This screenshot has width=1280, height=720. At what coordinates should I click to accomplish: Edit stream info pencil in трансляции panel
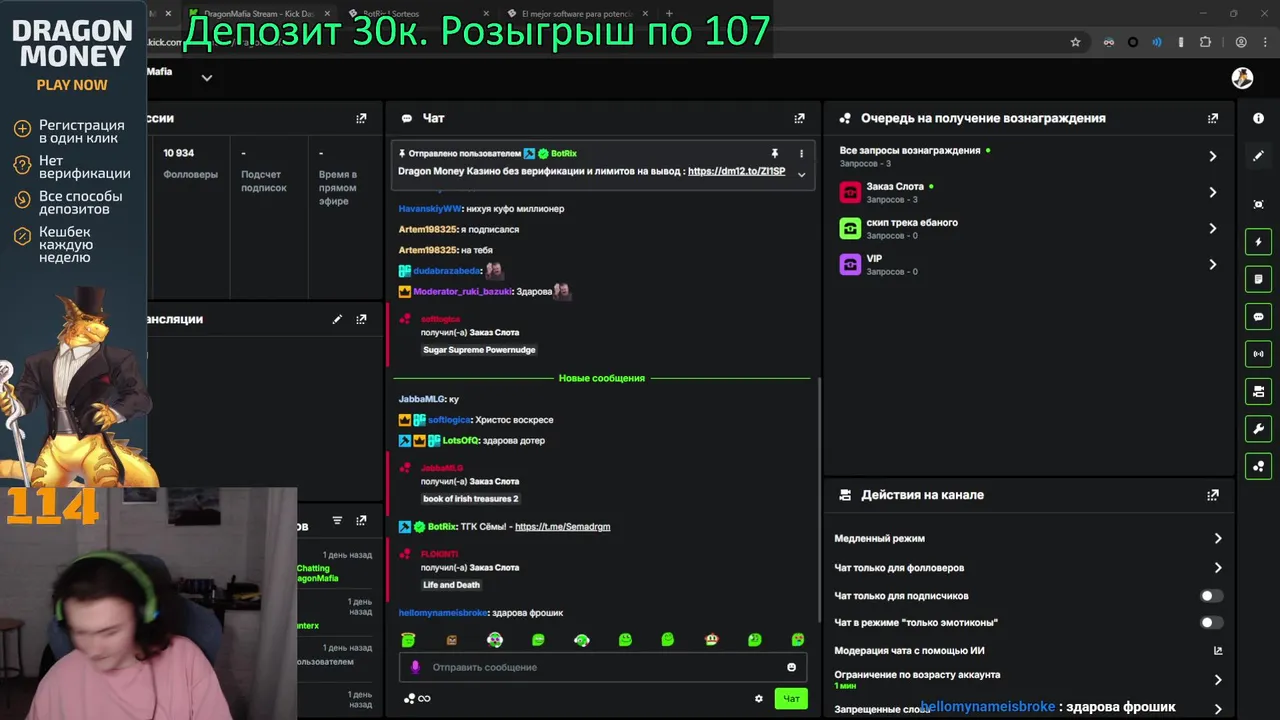tap(337, 319)
